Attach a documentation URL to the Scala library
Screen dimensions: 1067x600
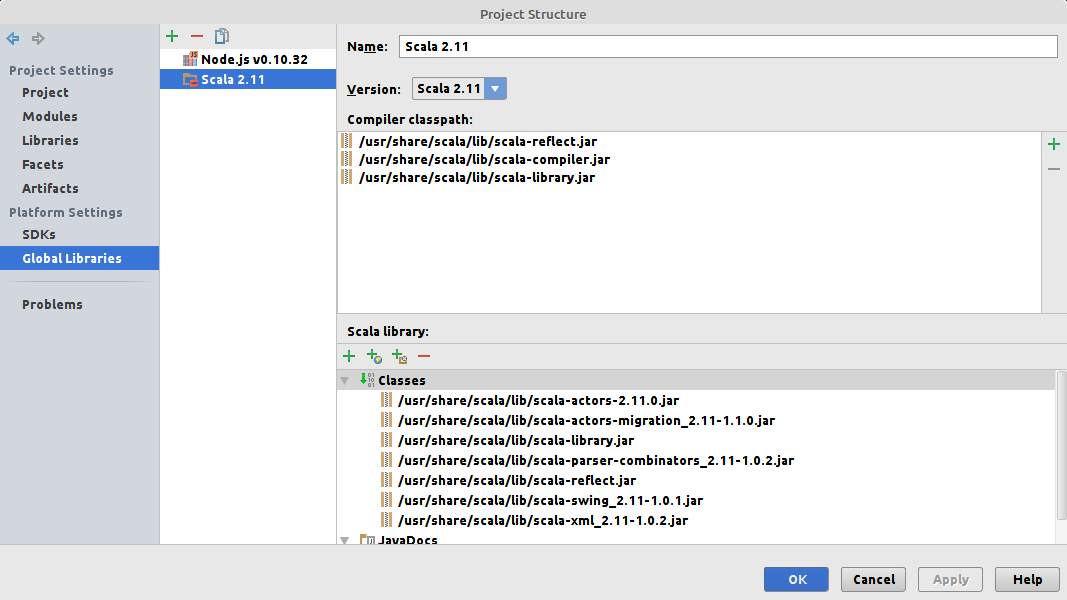click(x=374, y=356)
